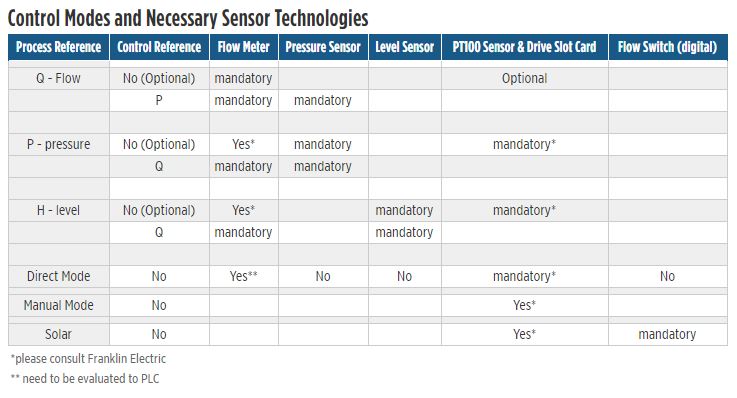Select the PT100 Sensor & Drive Slot Card header

coord(525,47)
